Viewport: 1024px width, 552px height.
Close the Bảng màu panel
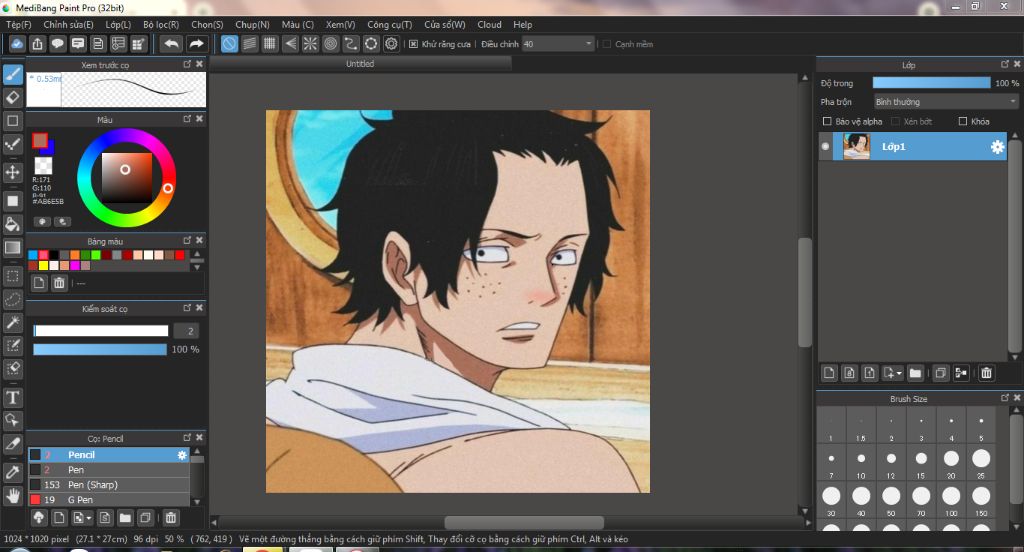point(199,240)
